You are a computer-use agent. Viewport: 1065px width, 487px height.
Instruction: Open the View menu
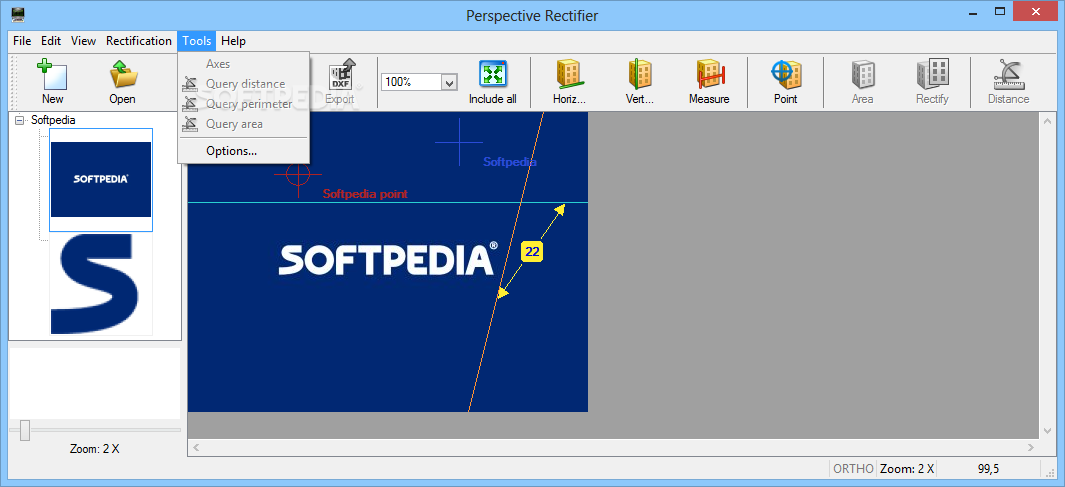click(84, 41)
